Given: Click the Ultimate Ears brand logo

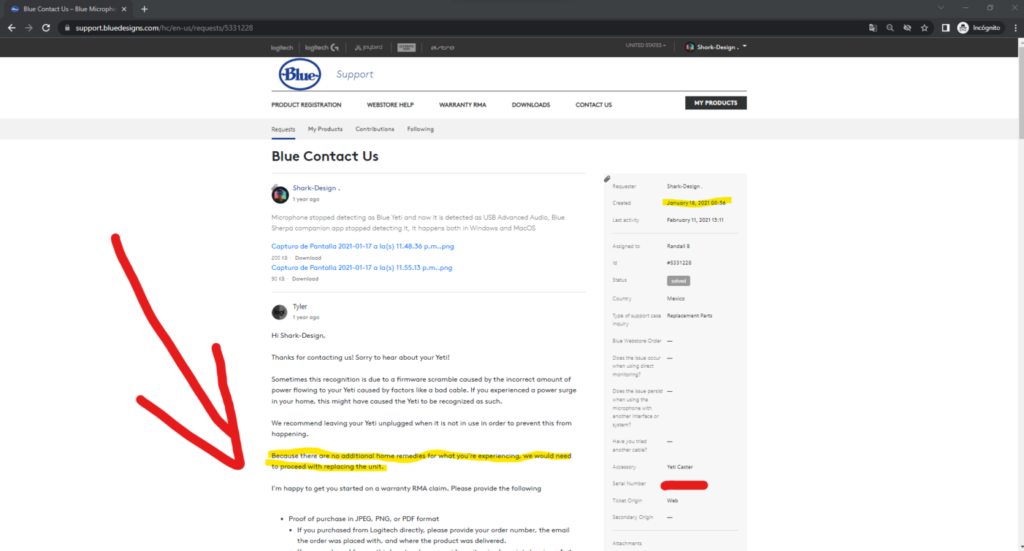Looking at the screenshot, I should (x=406, y=48).
